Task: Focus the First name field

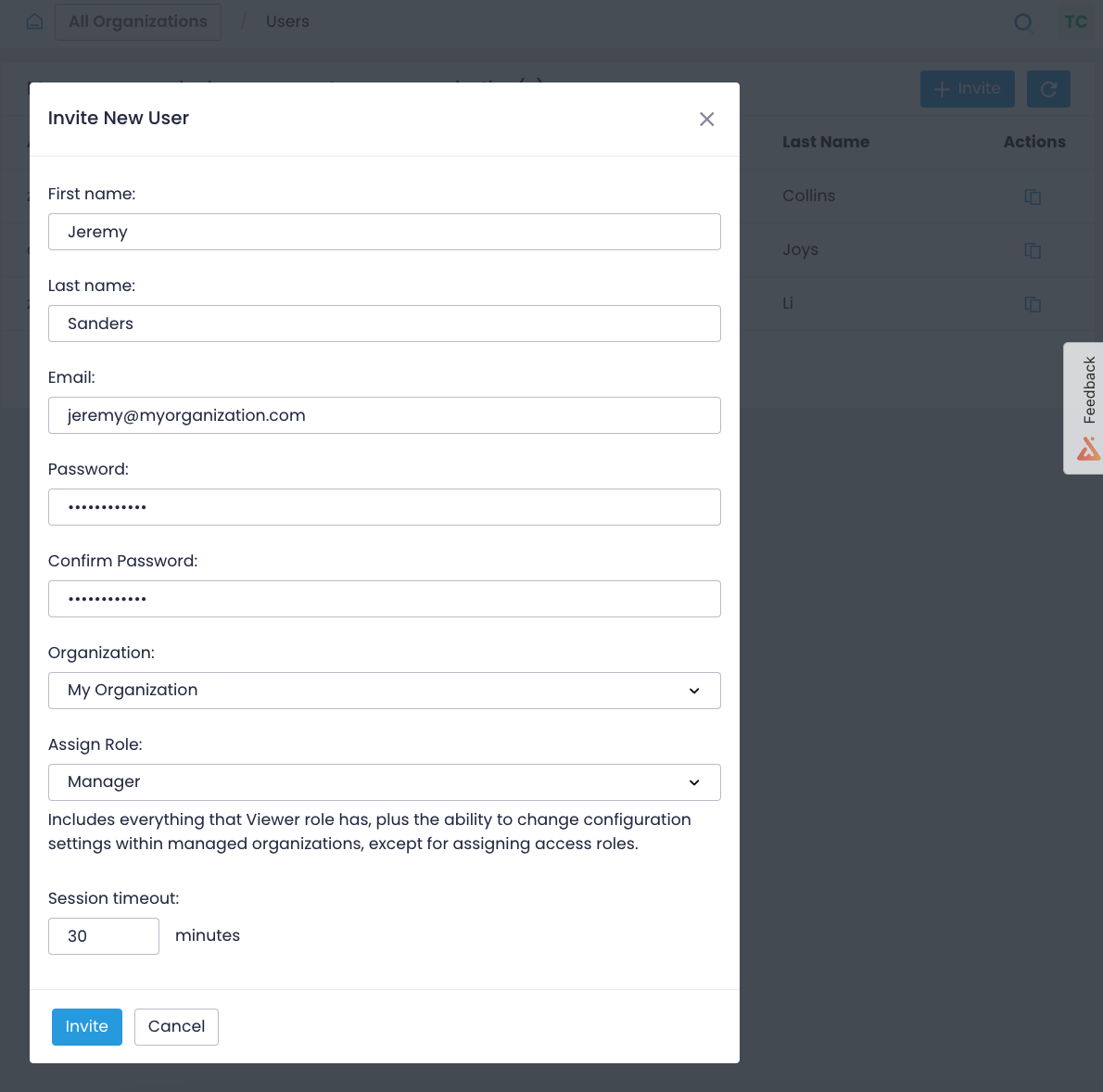Action: 384,232
